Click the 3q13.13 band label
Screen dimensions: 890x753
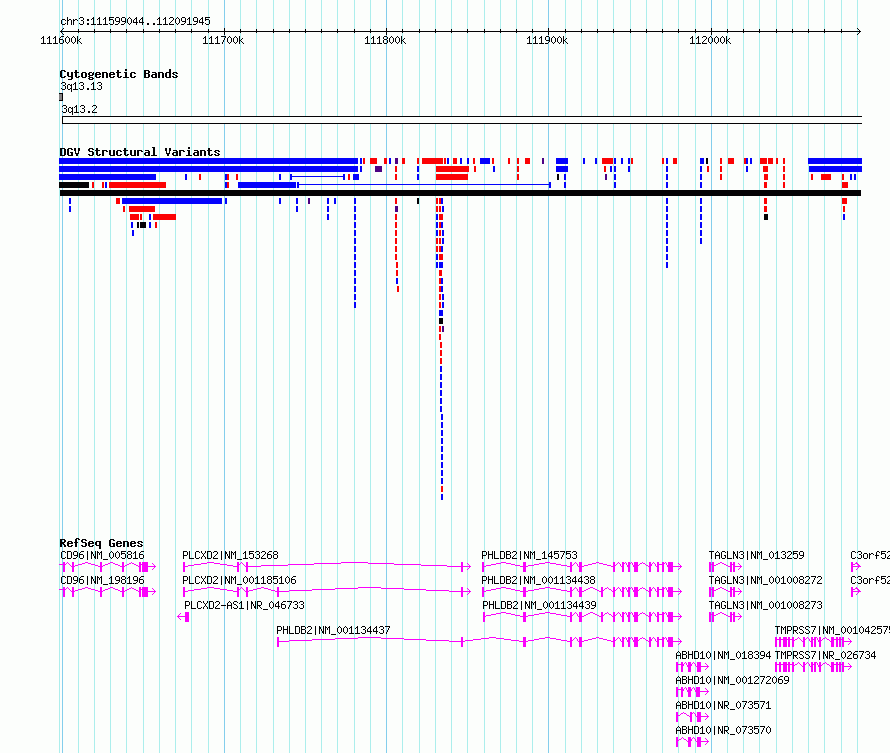click(x=81, y=86)
